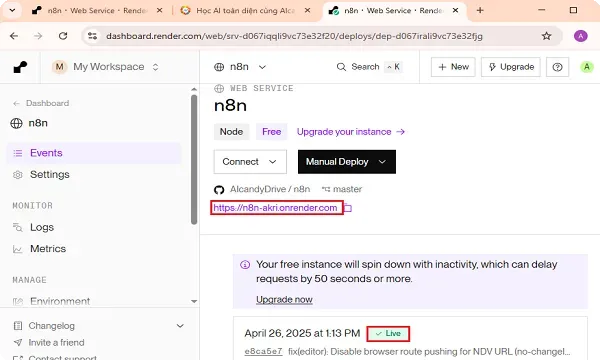Switch to the Học AI toàn diện tab
The image size is (600, 360).
(245, 11)
